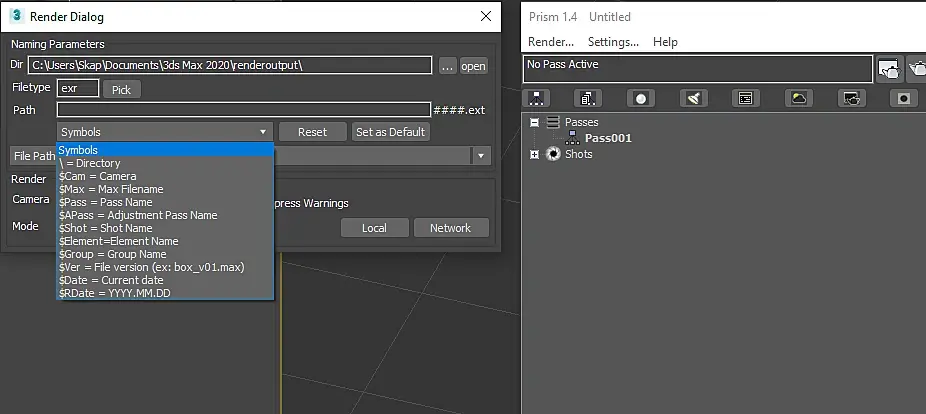Image resolution: width=926 pixels, height=414 pixels.
Task: Click the Dir path input field
Action: (x=230, y=65)
